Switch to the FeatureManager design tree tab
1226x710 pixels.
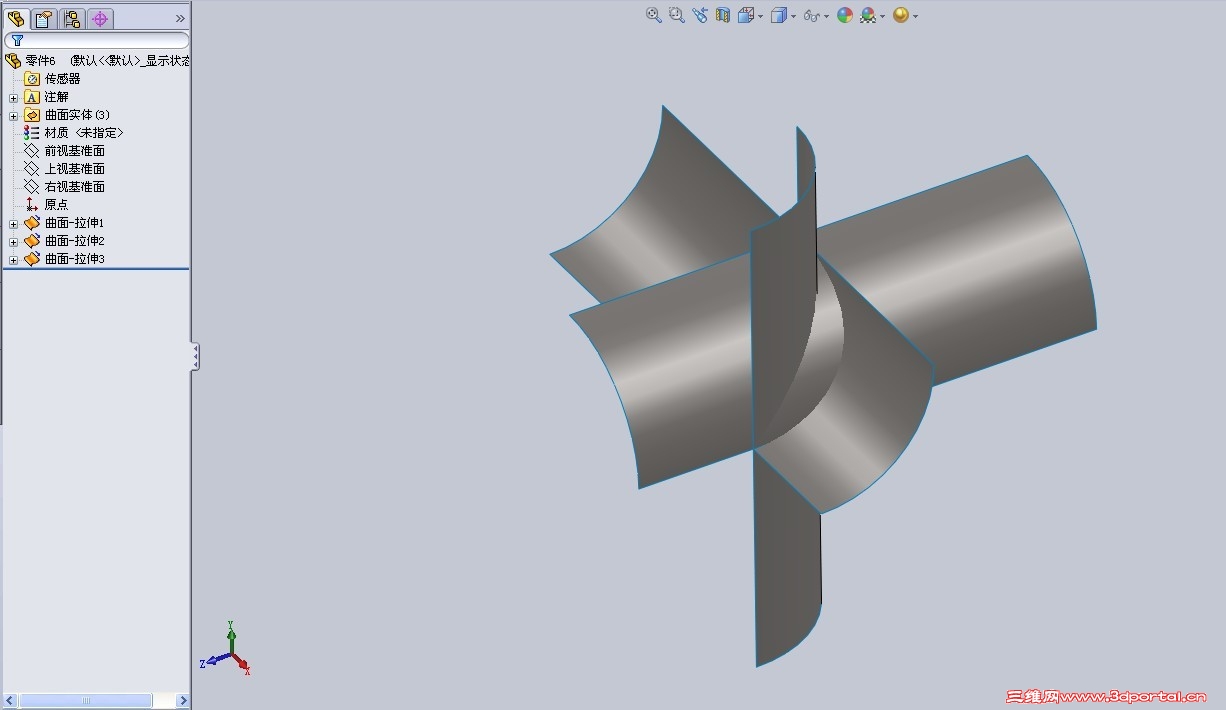(16, 18)
